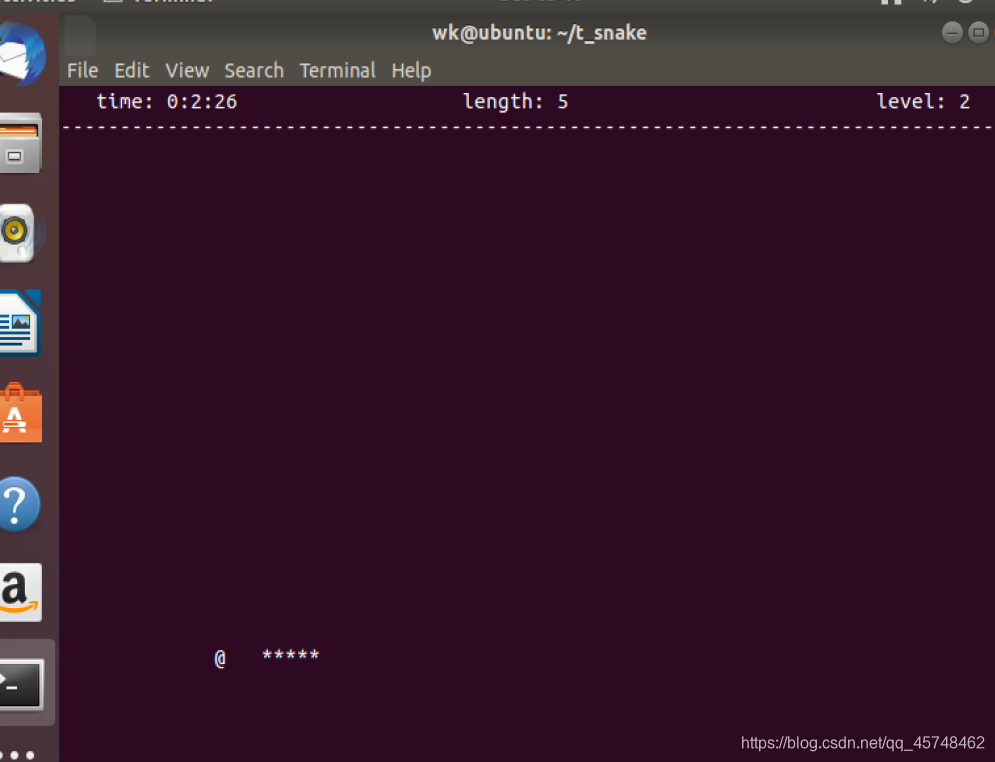
Task: Open the Help menu
Action: click(x=411, y=71)
